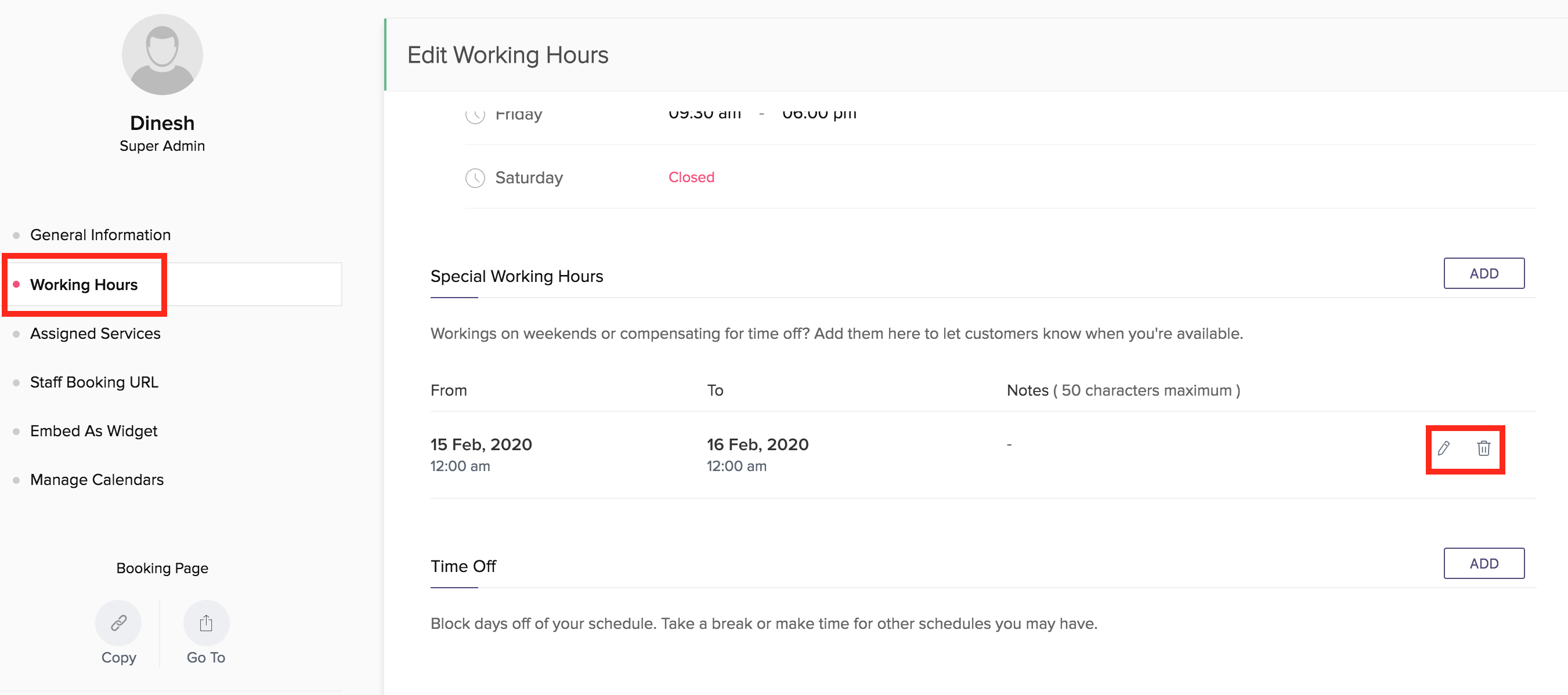
Task: Add a new Special Working Hours entry
Action: coord(1483,273)
